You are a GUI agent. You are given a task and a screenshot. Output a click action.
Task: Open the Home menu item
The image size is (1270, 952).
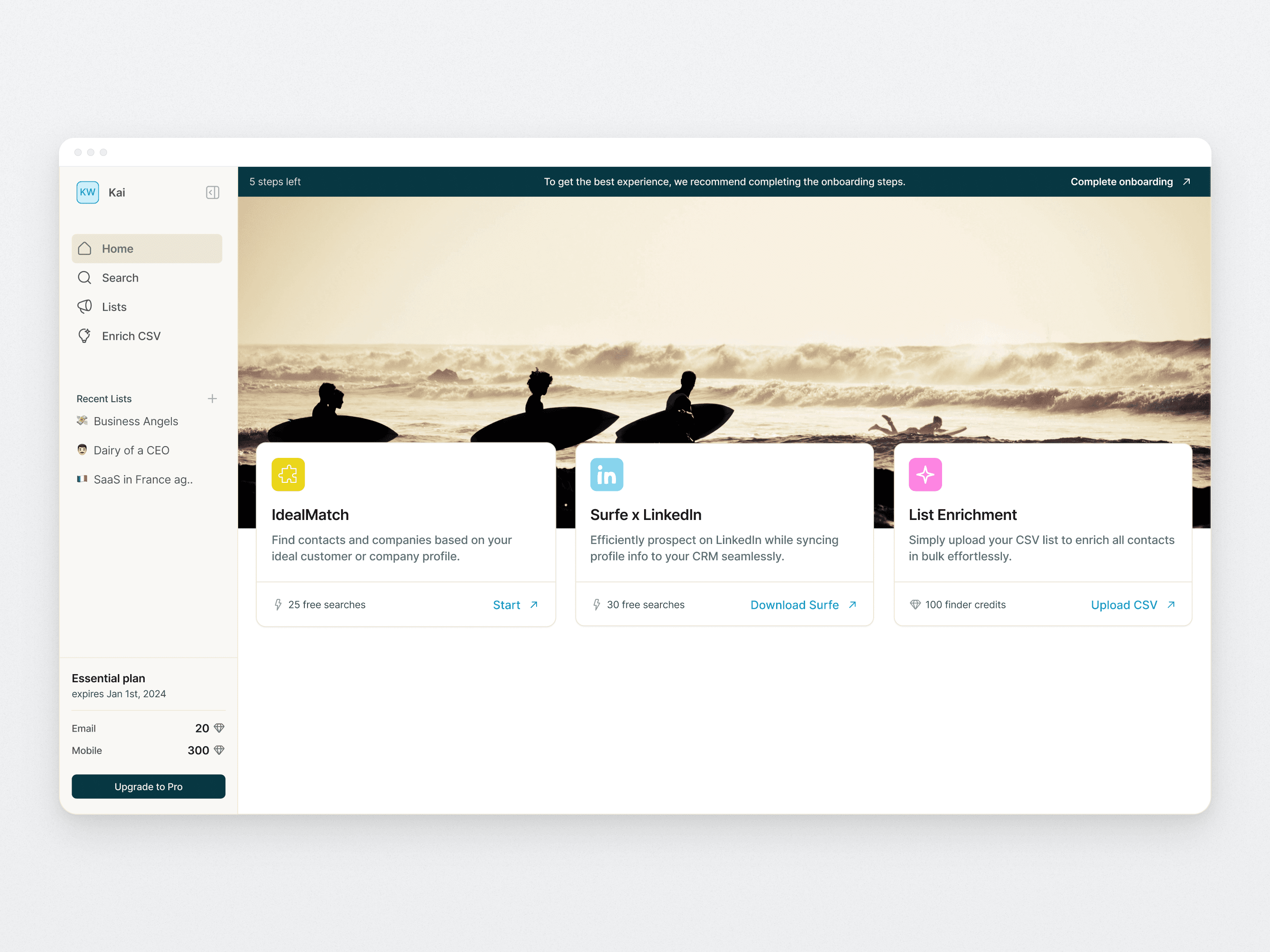click(147, 248)
